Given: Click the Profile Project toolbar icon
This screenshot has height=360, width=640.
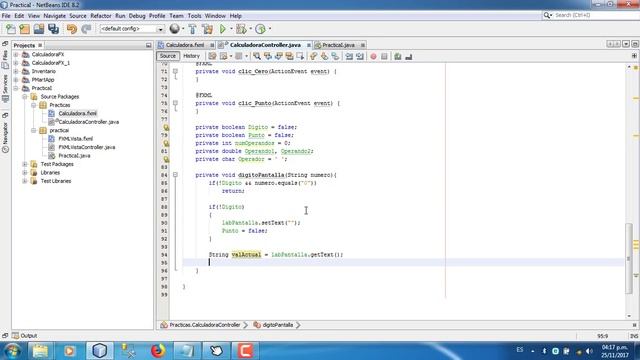Looking at the screenshot, I should tap(260, 29).
